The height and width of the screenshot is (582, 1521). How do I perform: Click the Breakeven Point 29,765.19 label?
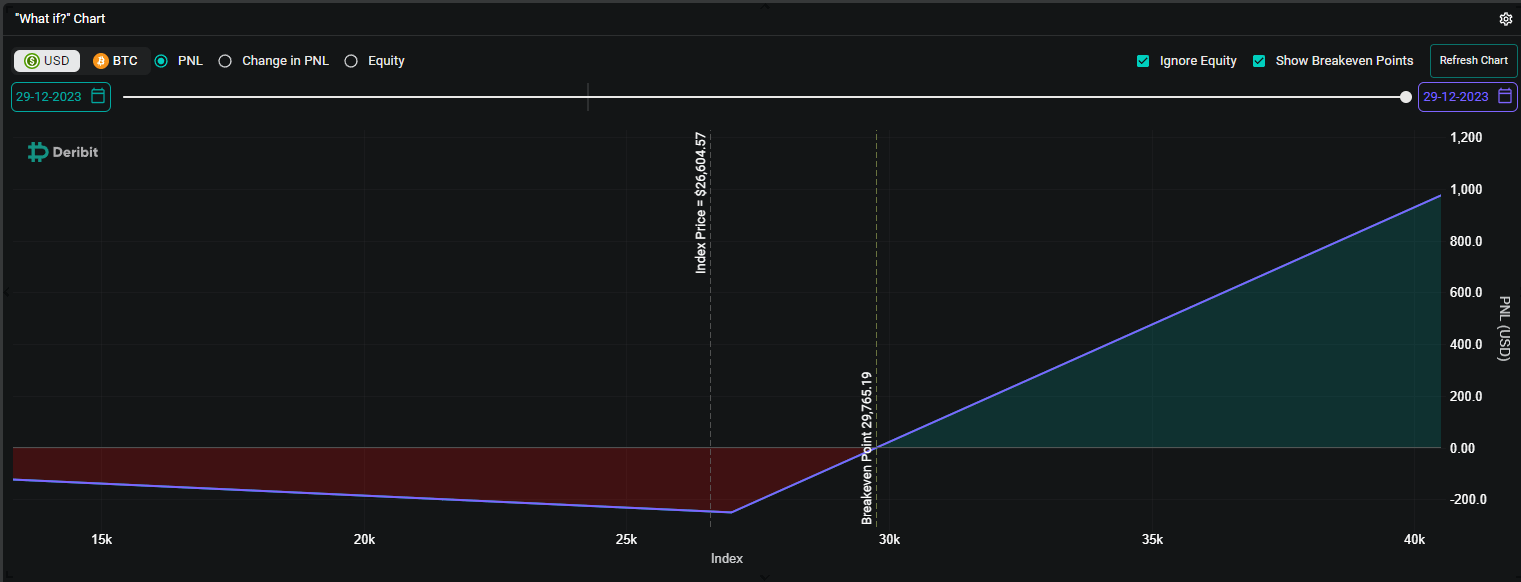click(867, 448)
